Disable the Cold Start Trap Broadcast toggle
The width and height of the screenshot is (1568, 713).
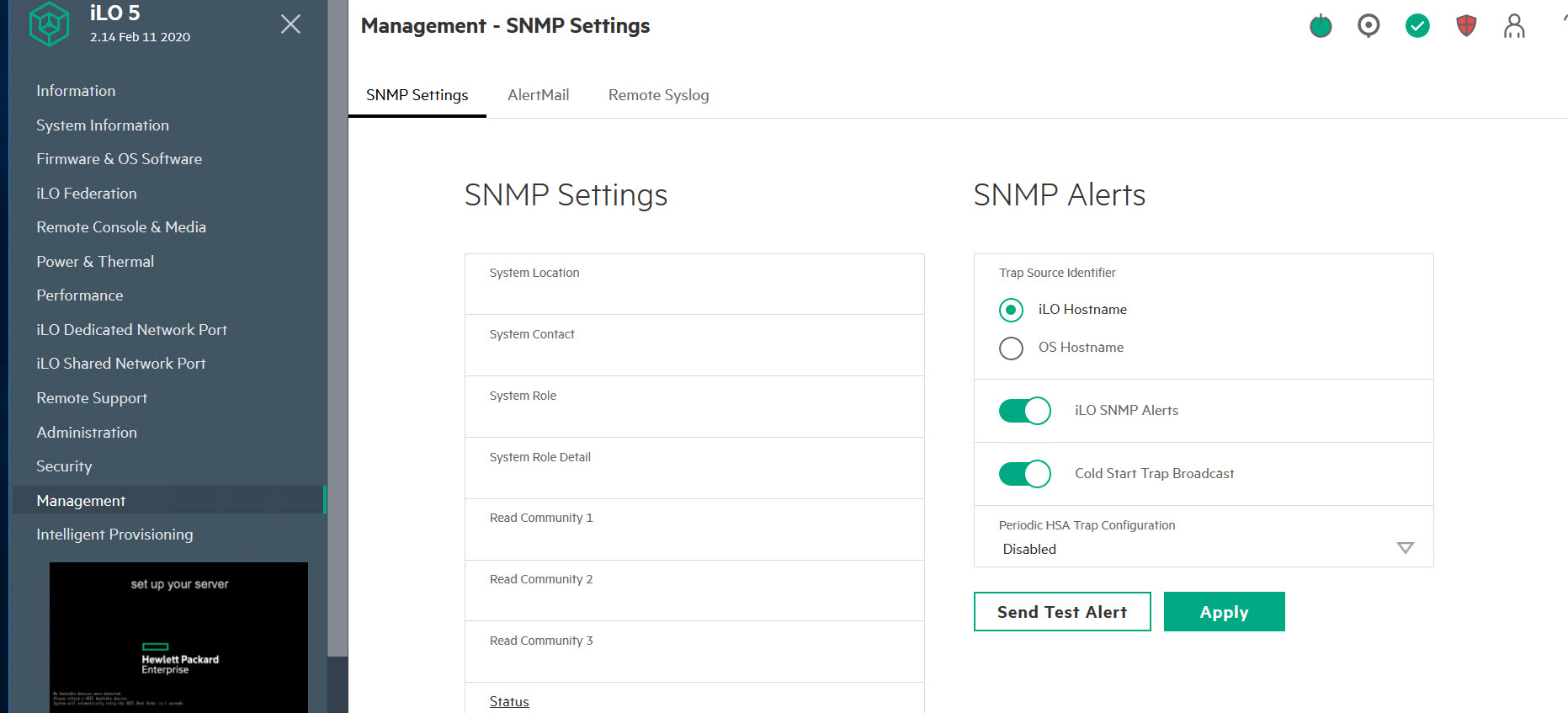pyautogui.click(x=1024, y=474)
